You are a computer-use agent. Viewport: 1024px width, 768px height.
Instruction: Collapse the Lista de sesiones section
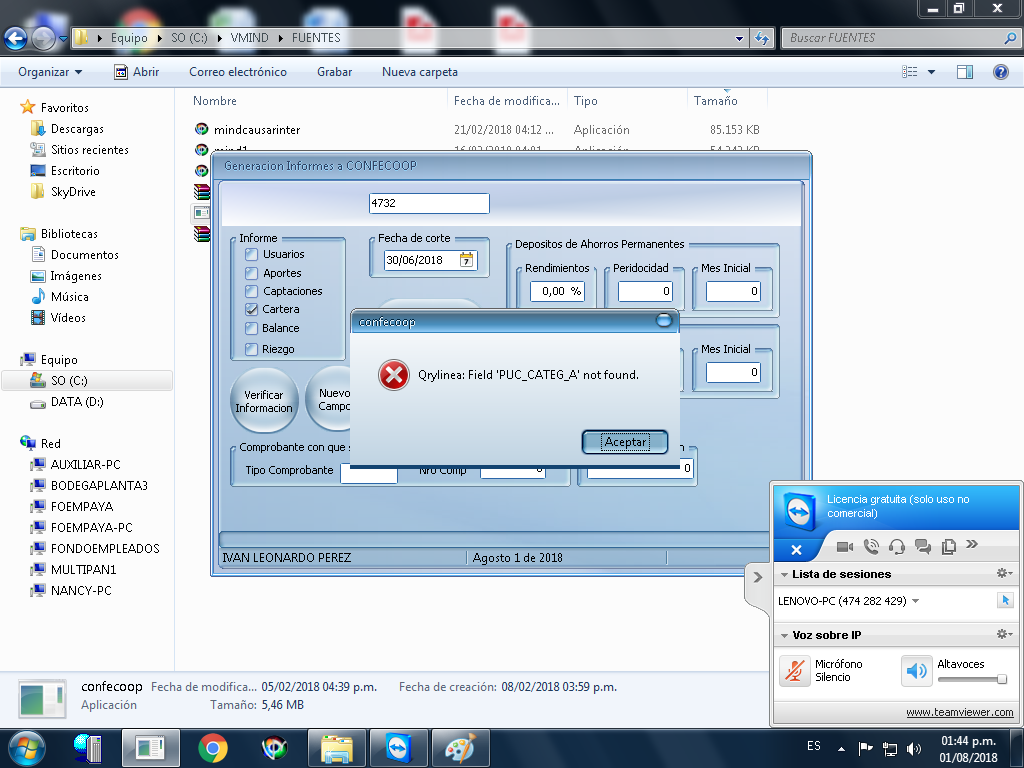(x=784, y=575)
